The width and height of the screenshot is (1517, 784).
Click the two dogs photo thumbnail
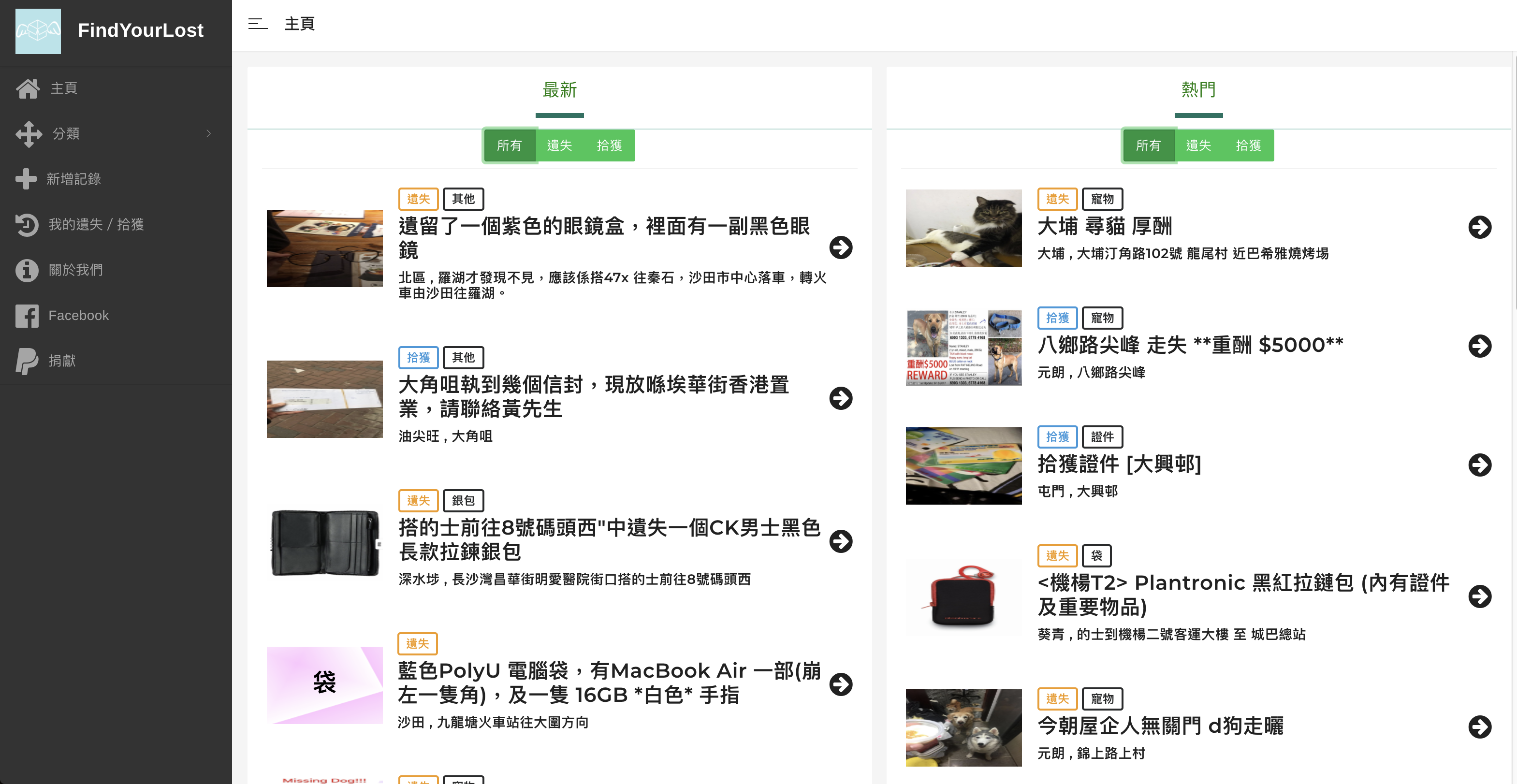[x=963, y=727]
